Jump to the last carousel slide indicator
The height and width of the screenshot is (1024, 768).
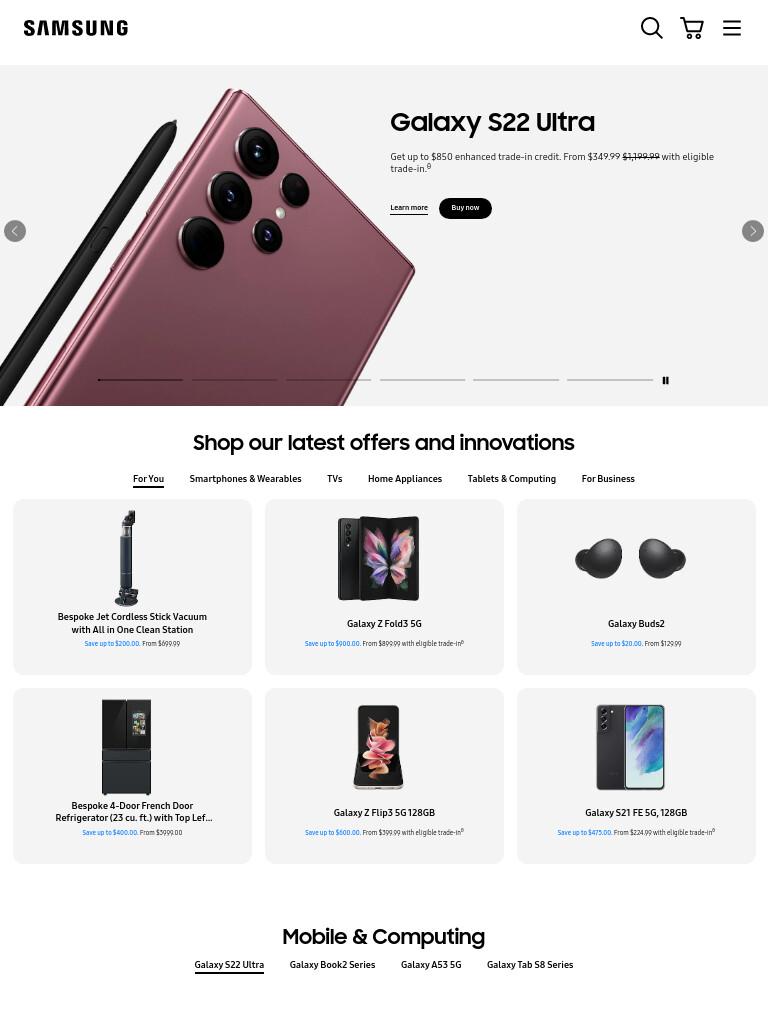coord(609,379)
